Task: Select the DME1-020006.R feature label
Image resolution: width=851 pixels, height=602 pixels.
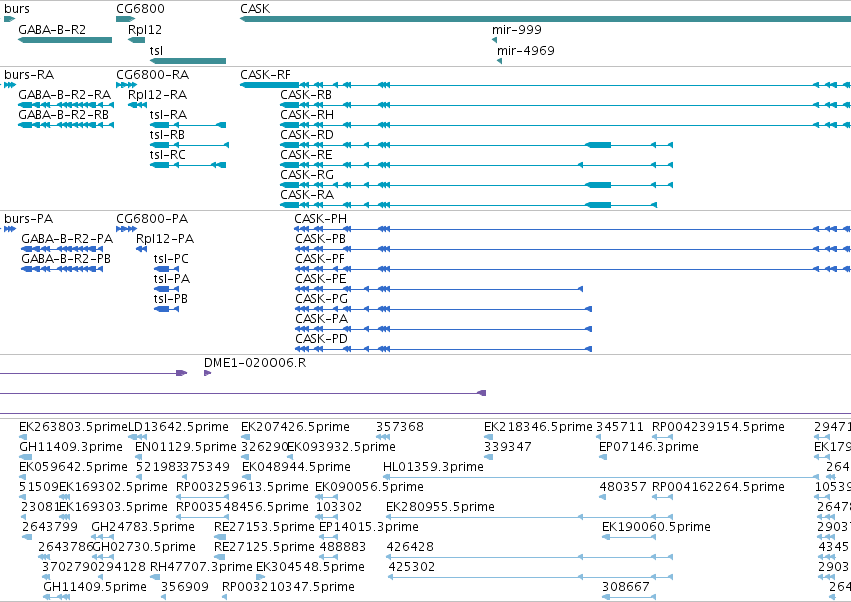Action: [255, 363]
